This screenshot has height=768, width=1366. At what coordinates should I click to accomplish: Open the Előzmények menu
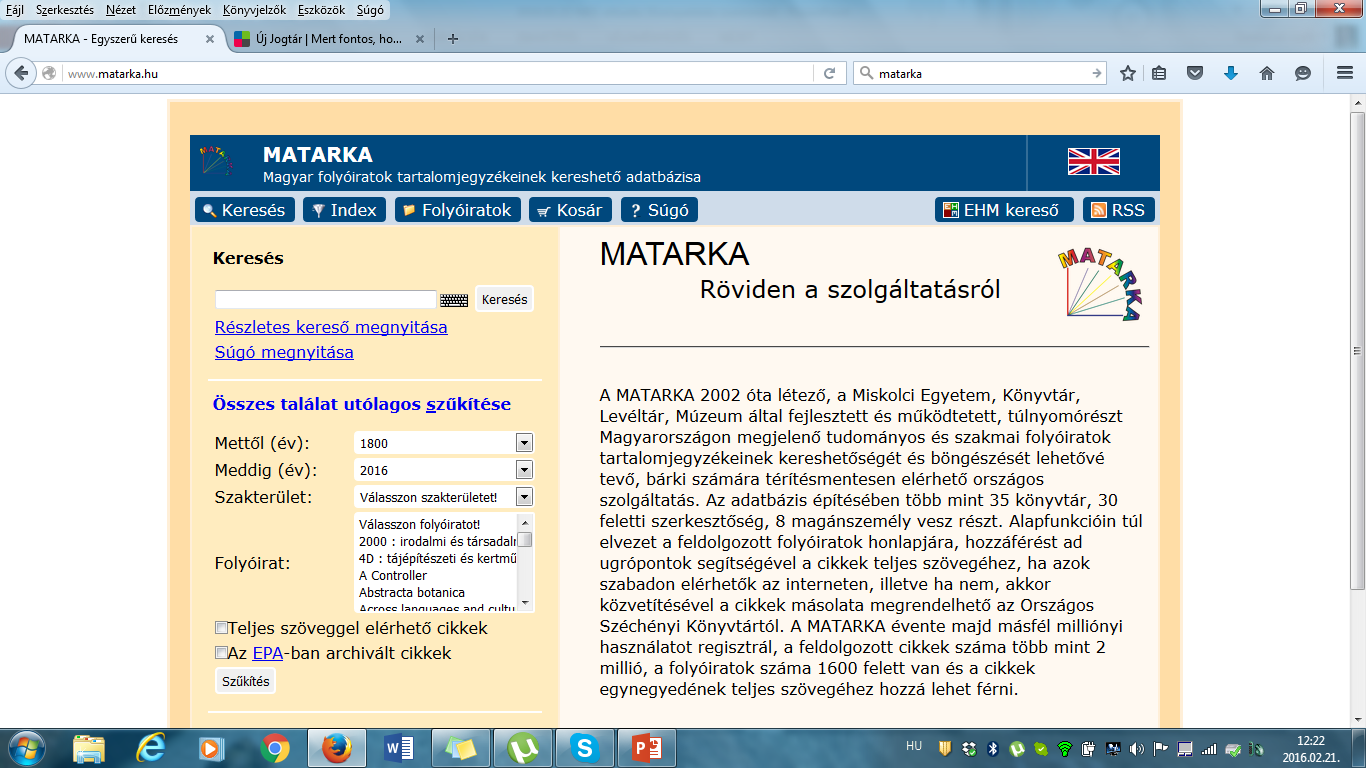(x=181, y=9)
